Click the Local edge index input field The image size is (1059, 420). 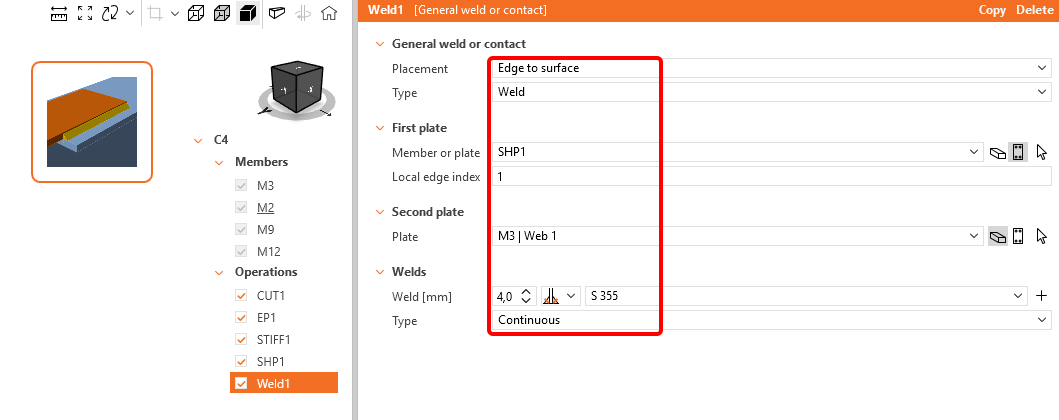click(771, 177)
